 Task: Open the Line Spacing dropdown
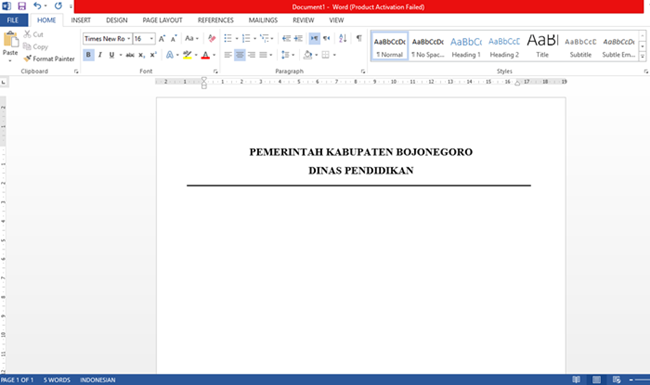(293, 55)
